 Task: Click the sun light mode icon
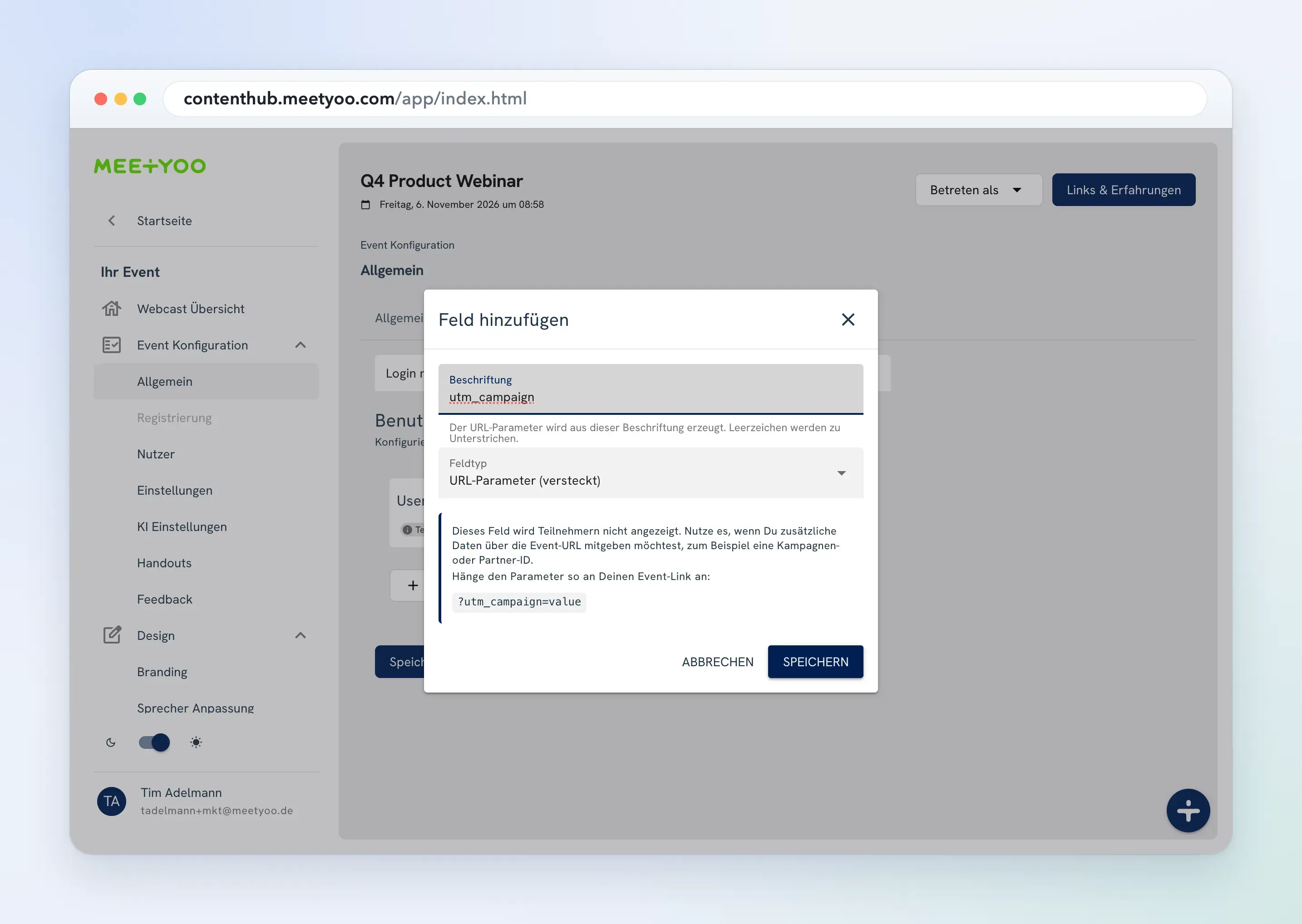point(196,742)
